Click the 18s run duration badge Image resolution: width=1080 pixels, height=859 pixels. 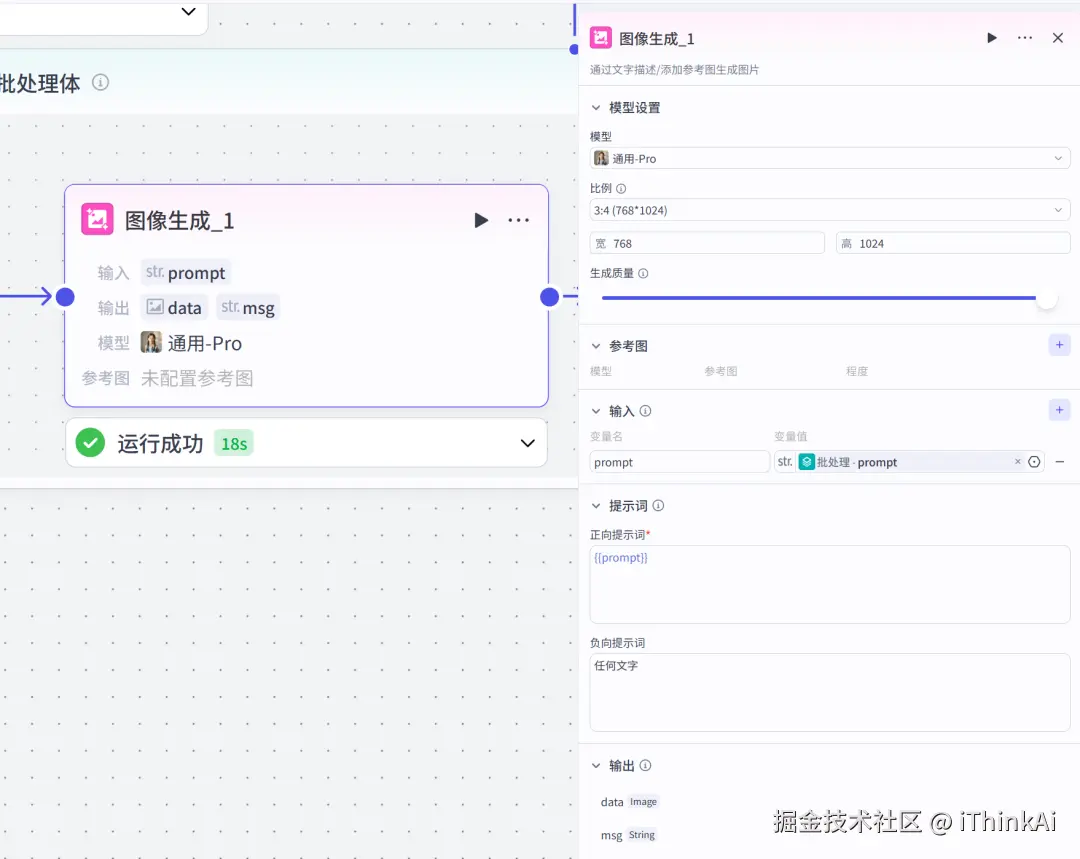pyautogui.click(x=233, y=443)
